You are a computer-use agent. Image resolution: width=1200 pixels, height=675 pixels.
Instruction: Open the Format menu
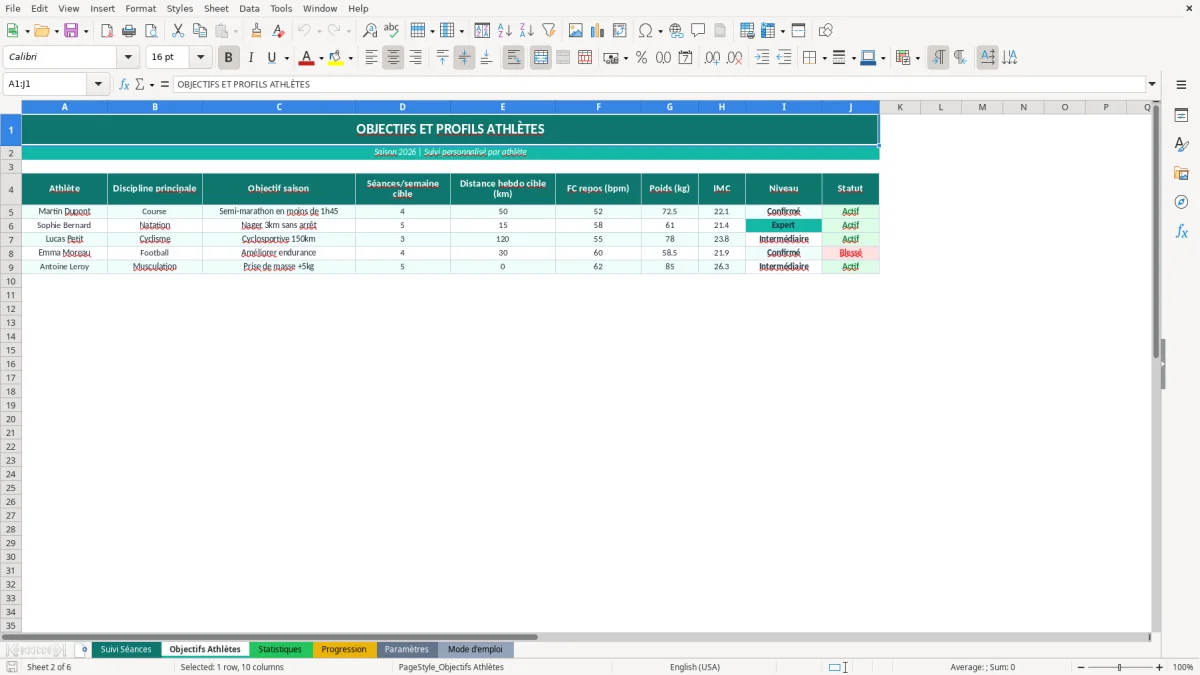[140, 8]
